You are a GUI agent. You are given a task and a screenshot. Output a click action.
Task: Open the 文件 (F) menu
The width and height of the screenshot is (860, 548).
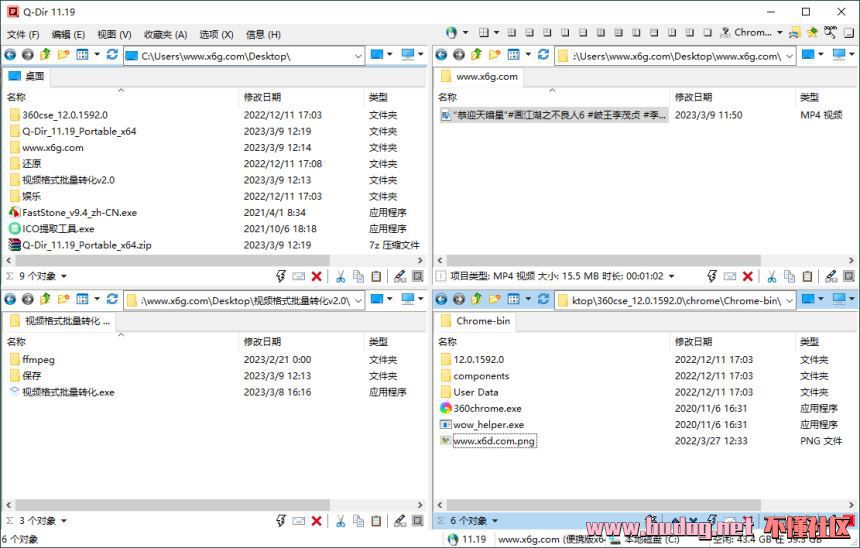[x=23, y=35]
